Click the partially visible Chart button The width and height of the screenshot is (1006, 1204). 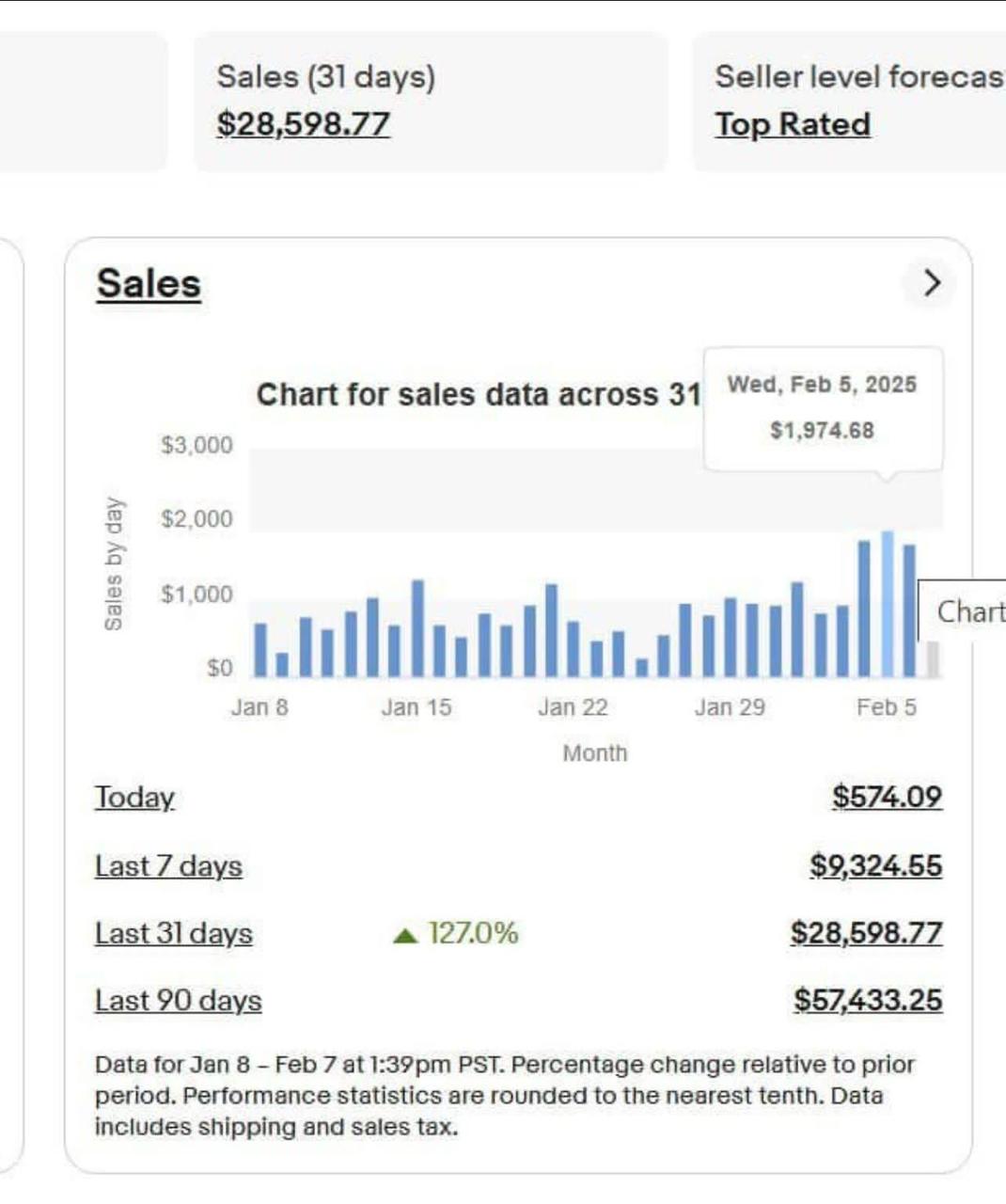[973, 611]
